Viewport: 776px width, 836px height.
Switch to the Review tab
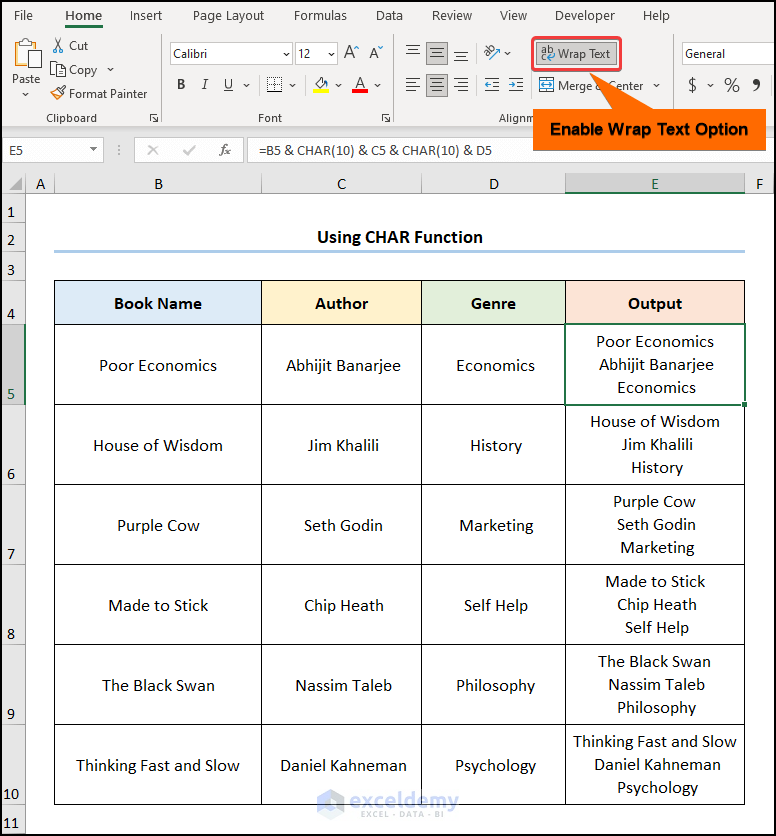[452, 15]
